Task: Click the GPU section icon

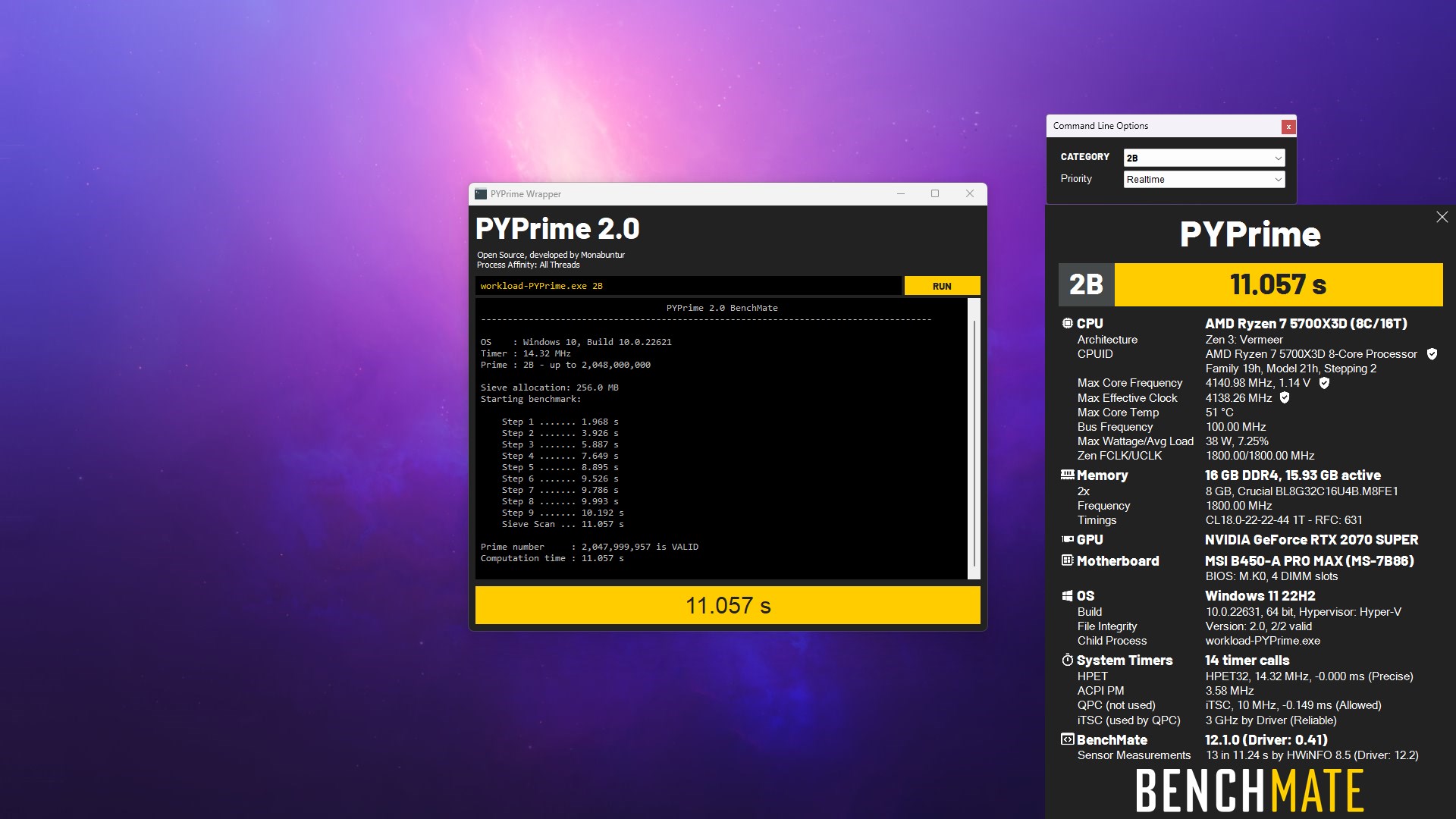Action: [x=1067, y=540]
